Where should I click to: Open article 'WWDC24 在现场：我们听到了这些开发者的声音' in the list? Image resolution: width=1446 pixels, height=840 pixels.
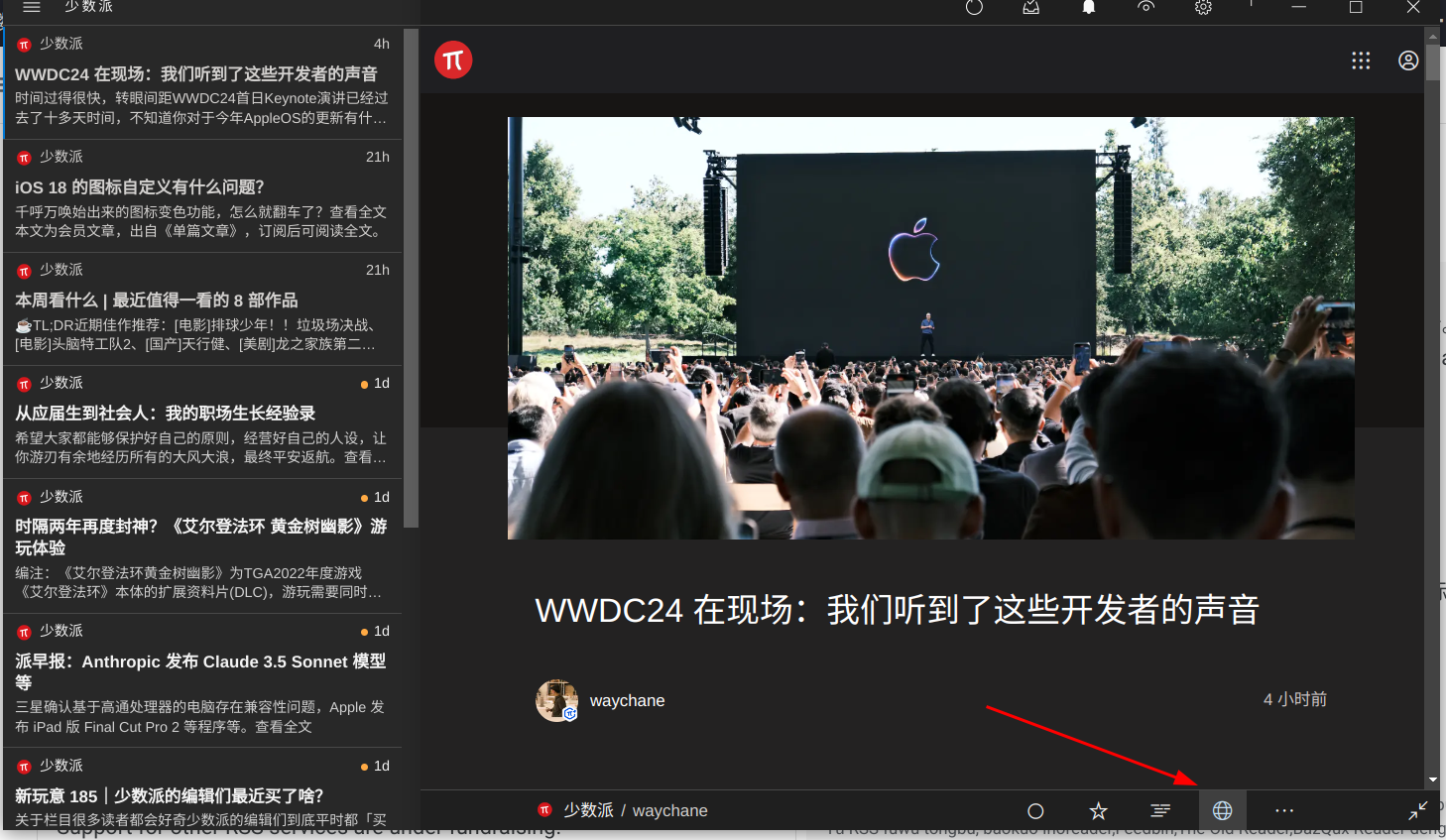[x=202, y=82]
